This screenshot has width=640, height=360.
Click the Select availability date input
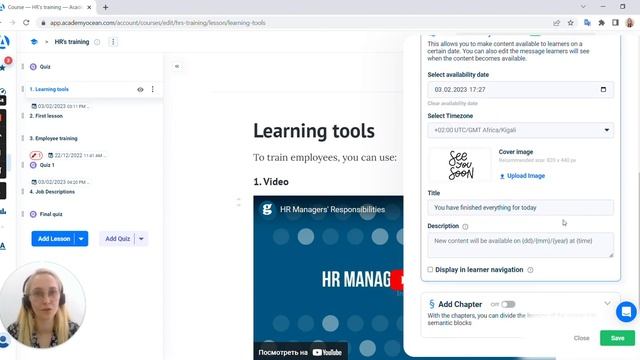520,89
